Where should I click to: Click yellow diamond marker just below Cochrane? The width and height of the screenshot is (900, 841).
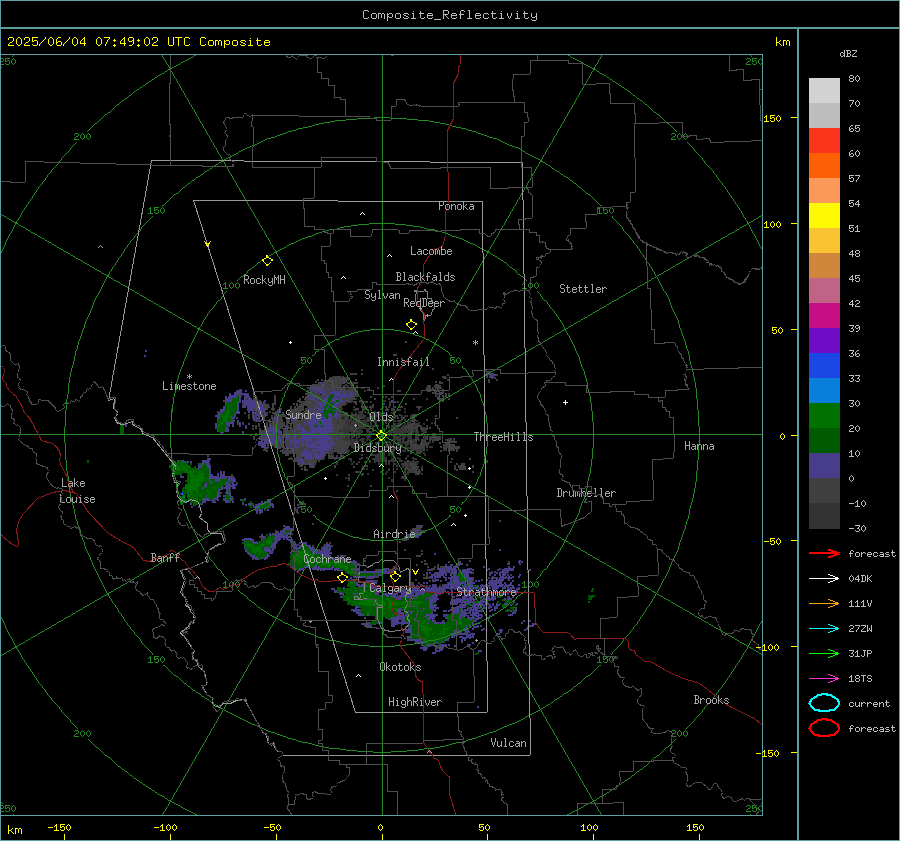(343, 578)
